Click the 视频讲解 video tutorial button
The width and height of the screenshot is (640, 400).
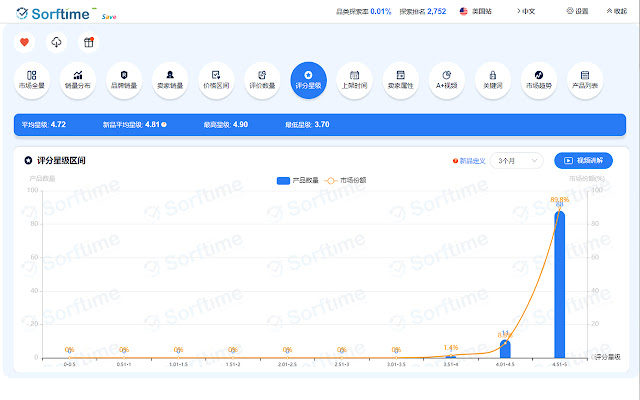click(582, 160)
